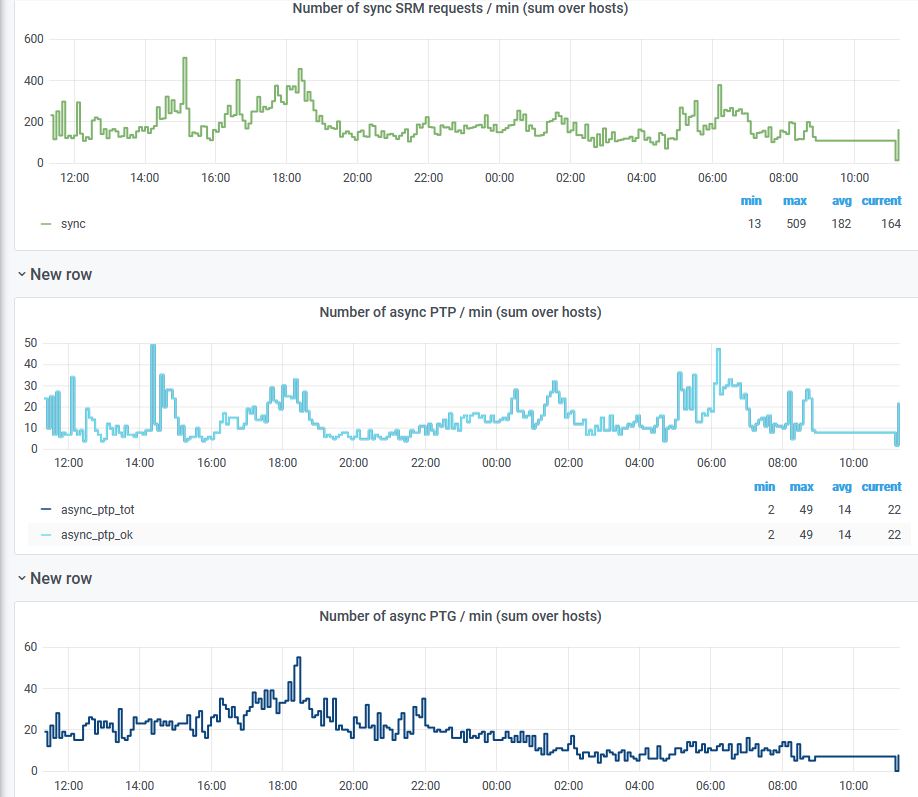918x797 pixels.
Task: Open the async PTP panel title menu
Action: pyautogui.click(x=460, y=312)
